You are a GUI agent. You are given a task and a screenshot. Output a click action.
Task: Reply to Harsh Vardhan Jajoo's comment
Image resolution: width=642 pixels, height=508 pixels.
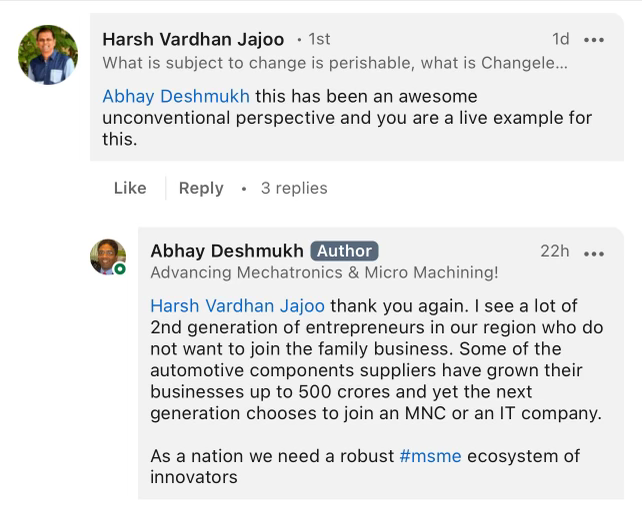pos(201,188)
